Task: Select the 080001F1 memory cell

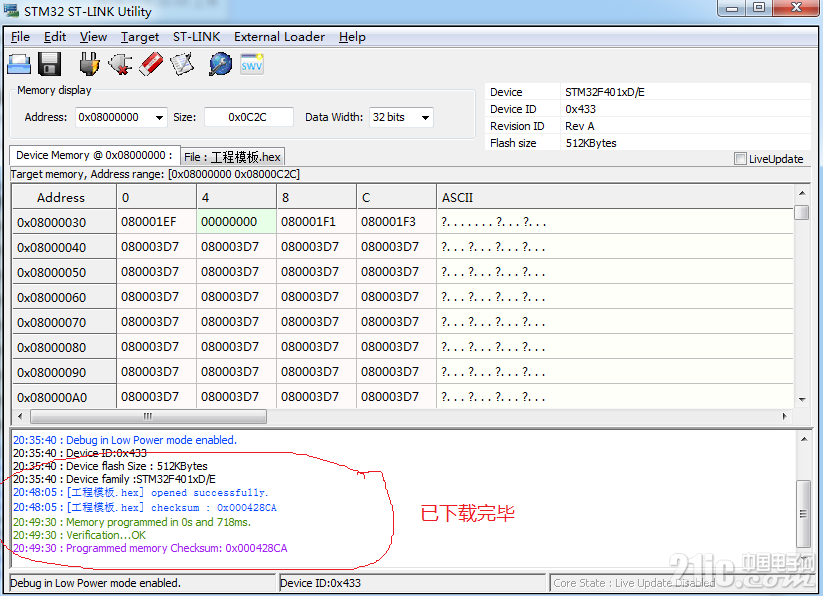Action: click(x=316, y=222)
